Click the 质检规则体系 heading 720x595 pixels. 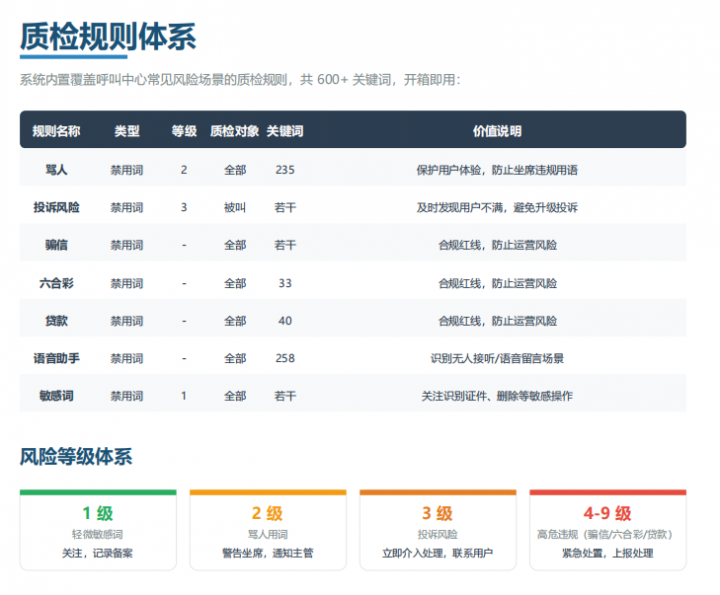click(108, 37)
